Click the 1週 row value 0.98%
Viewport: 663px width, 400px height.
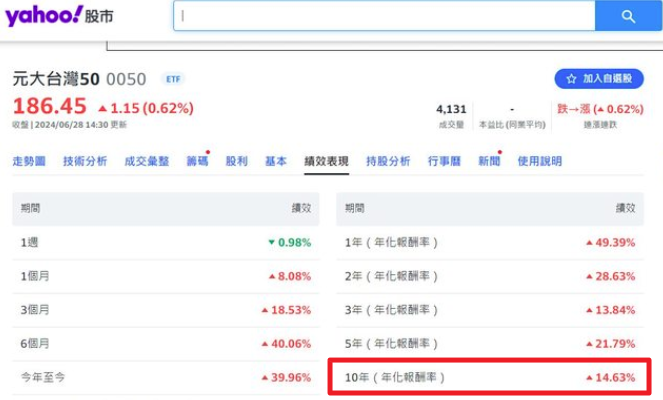[x=290, y=243]
